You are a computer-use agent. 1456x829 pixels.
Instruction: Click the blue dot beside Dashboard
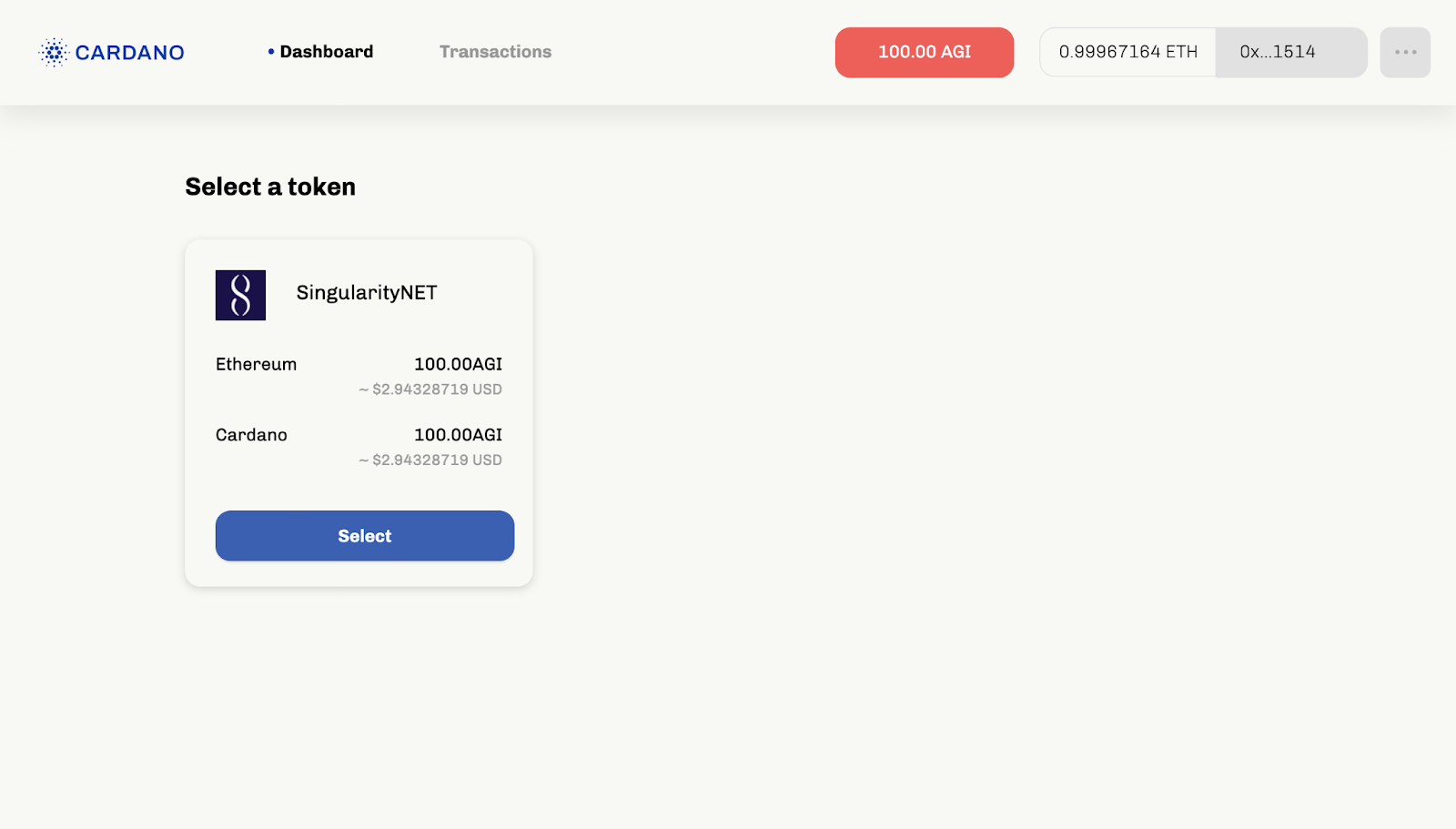(x=271, y=52)
